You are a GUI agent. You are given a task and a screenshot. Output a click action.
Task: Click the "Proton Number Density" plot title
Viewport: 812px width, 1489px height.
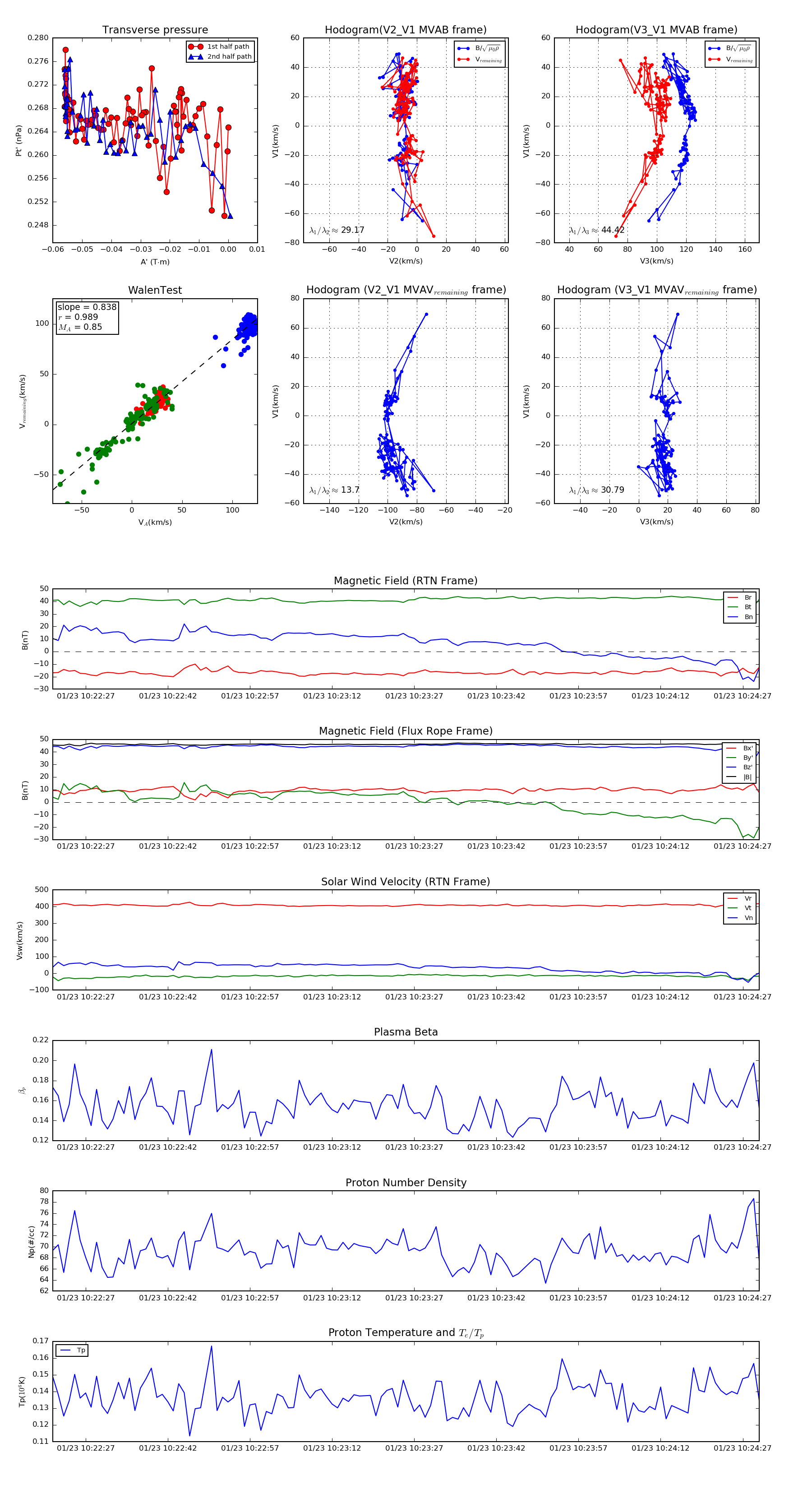(x=406, y=1183)
